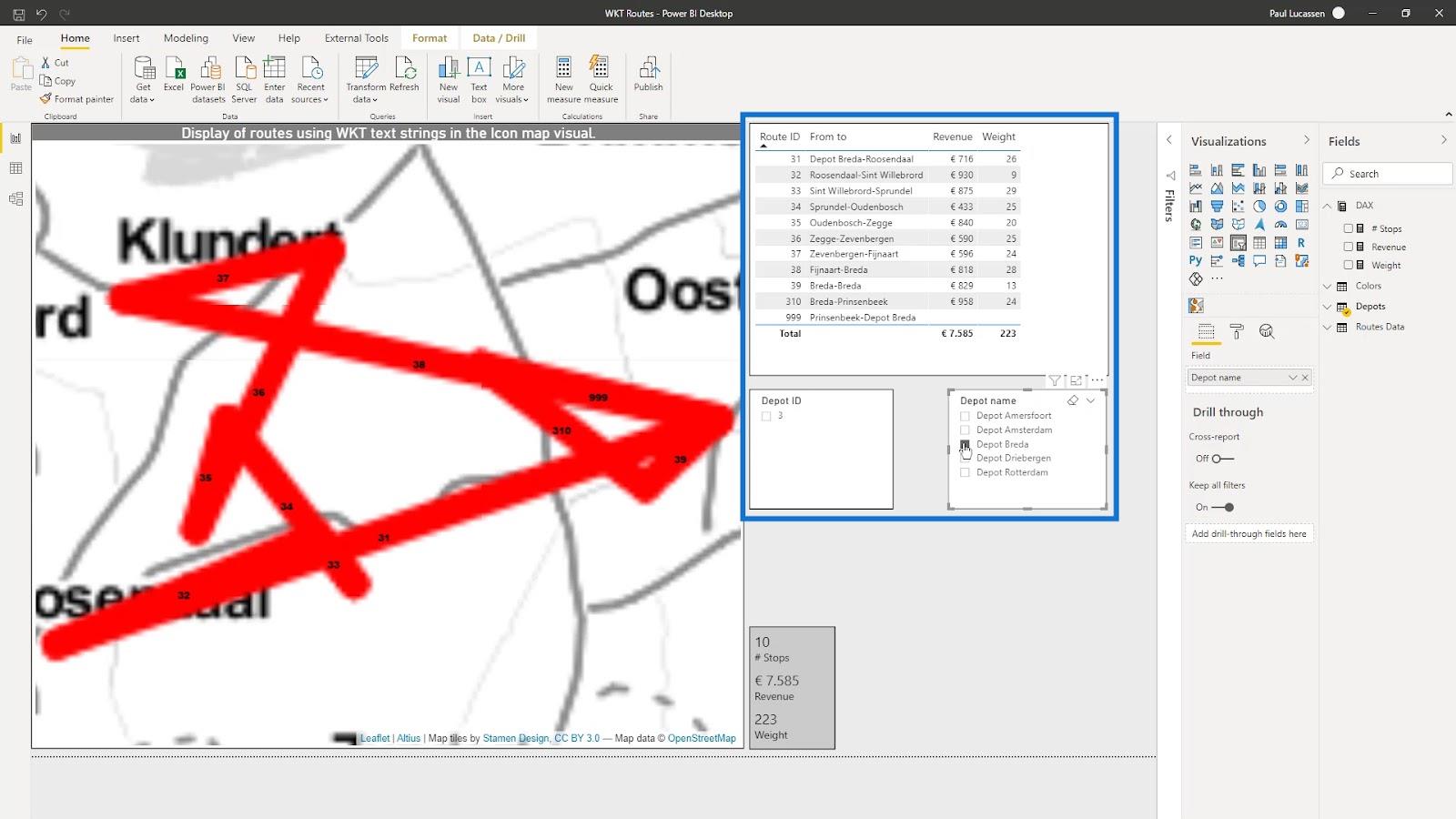Switch to Data view in left sidebar

[15, 168]
